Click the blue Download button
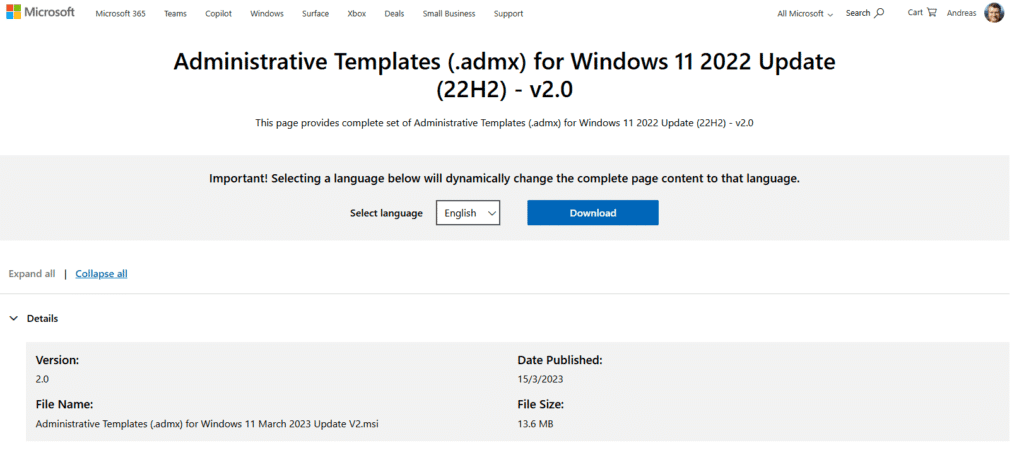This screenshot has width=1024, height=462. tap(592, 213)
